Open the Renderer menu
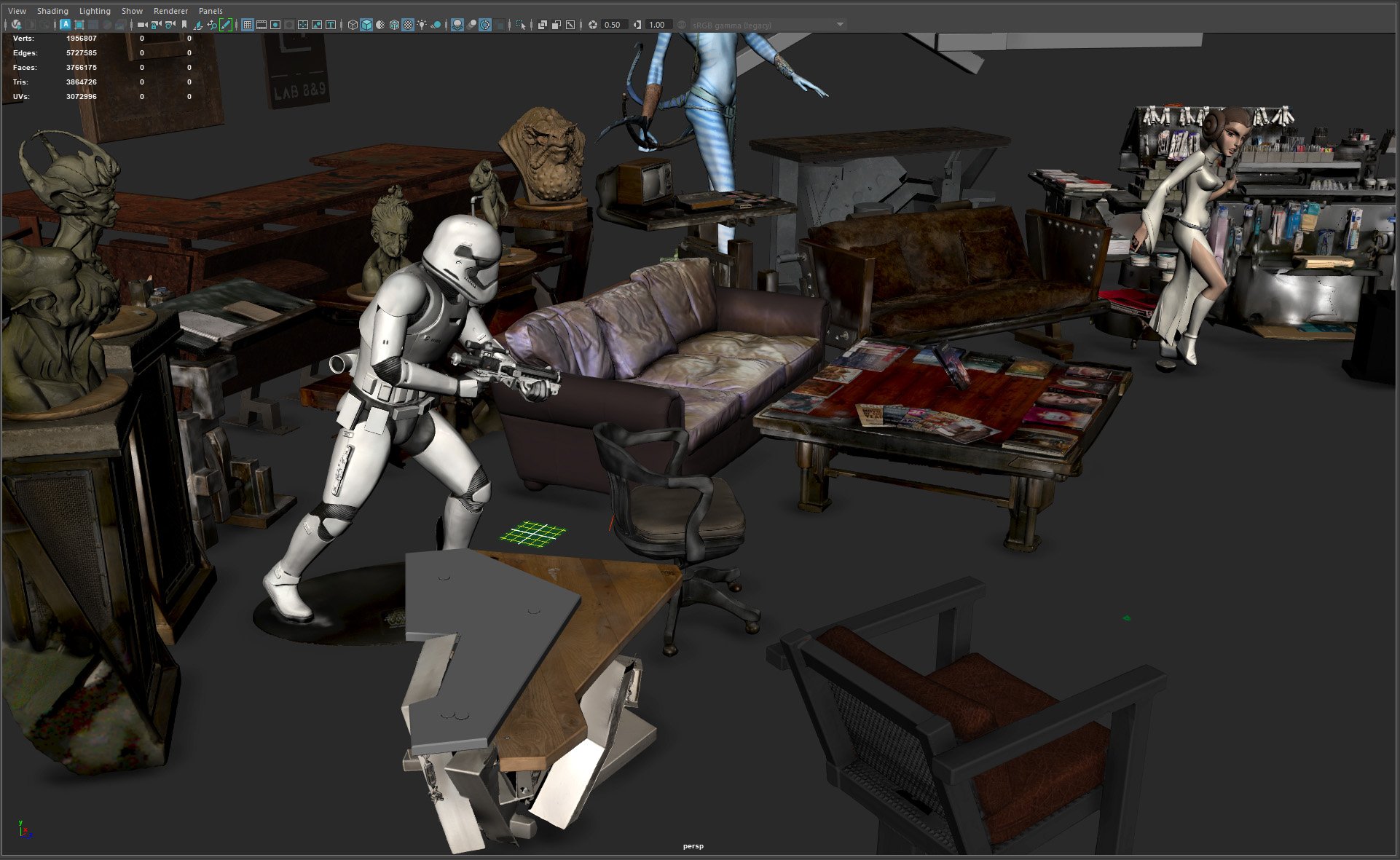This screenshot has height=860, width=1400. (170, 11)
